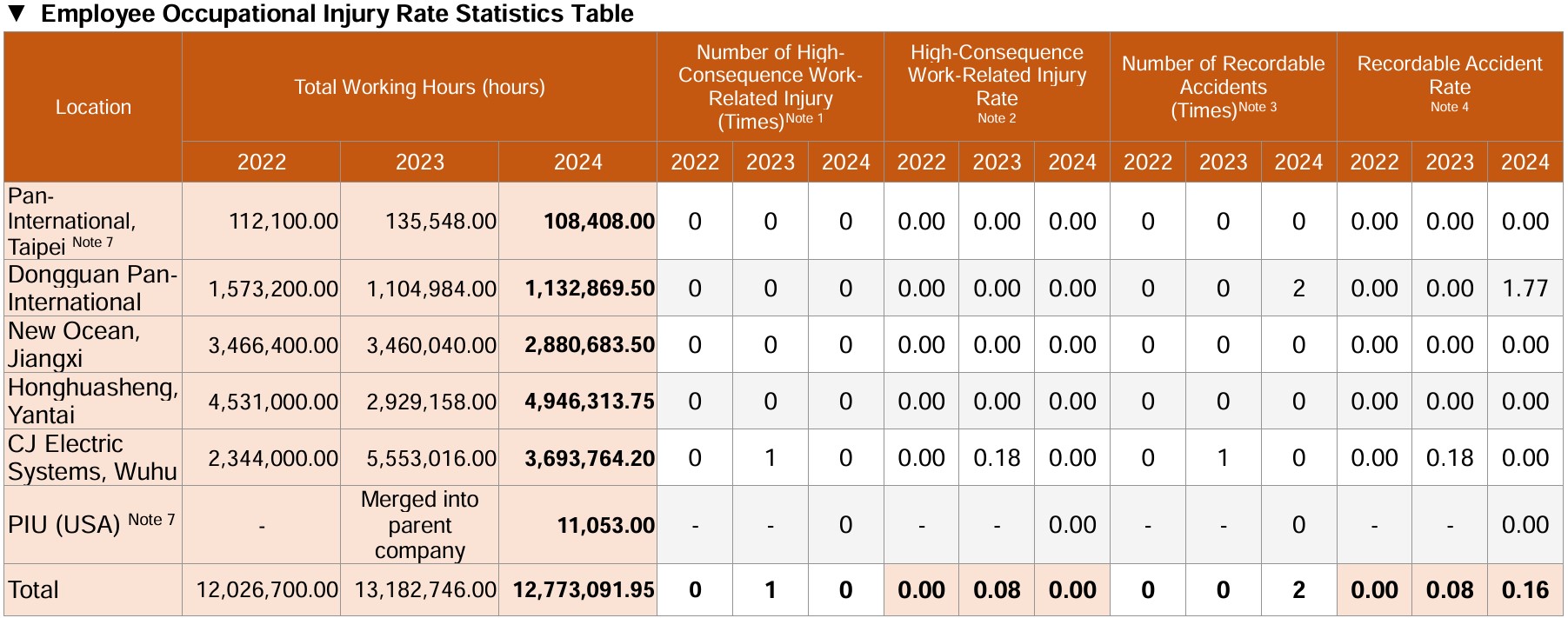The height and width of the screenshot is (618, 1568).
Task: Click the Dongguan Pan-International row label
Action: click(x=92, y=288)
